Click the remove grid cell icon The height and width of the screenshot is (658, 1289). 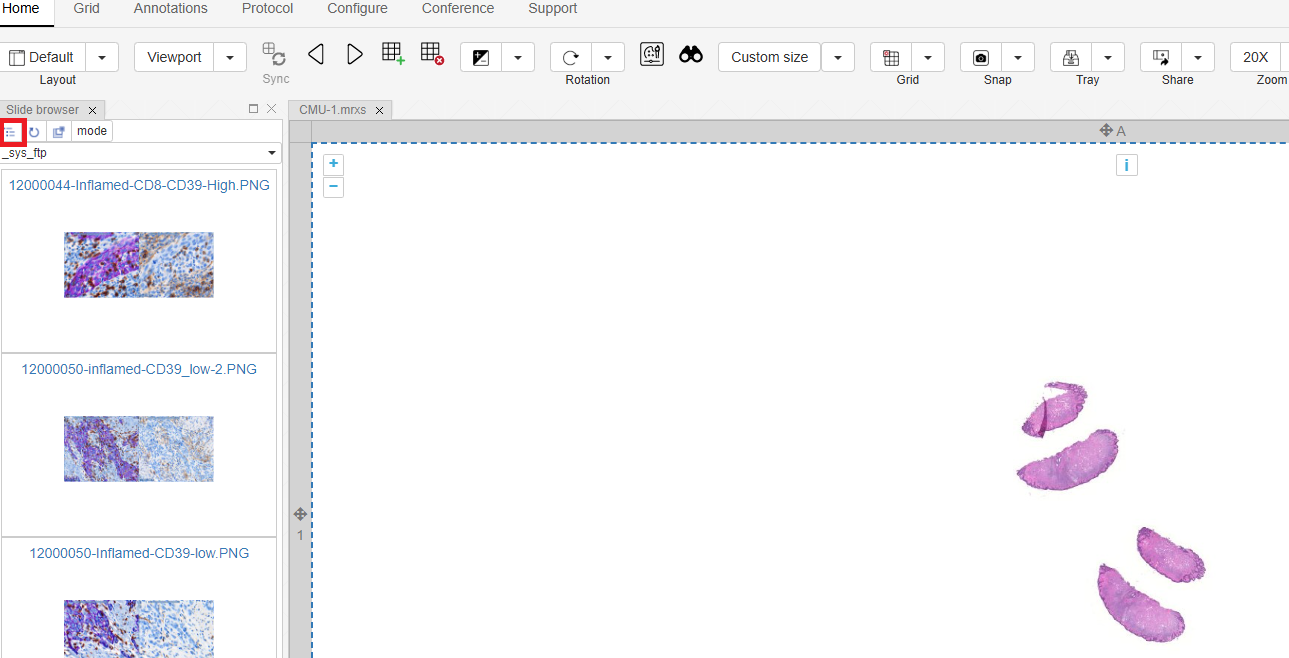[x=432, y=54]
